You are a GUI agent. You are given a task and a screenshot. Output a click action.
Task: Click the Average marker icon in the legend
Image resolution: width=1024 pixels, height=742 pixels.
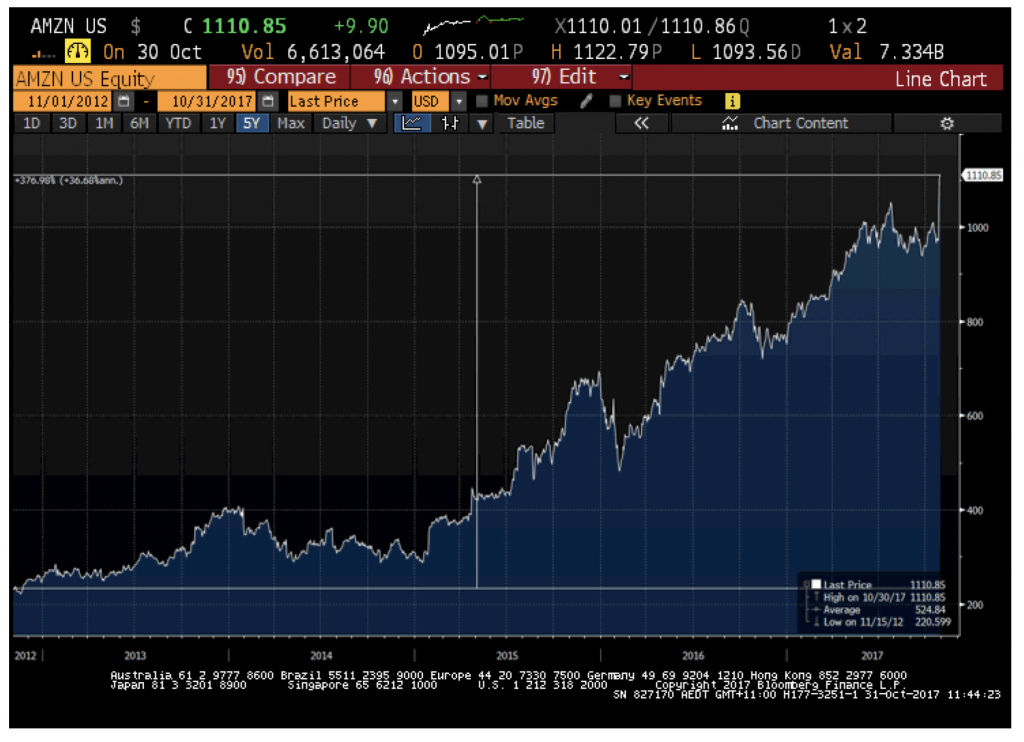816,609
